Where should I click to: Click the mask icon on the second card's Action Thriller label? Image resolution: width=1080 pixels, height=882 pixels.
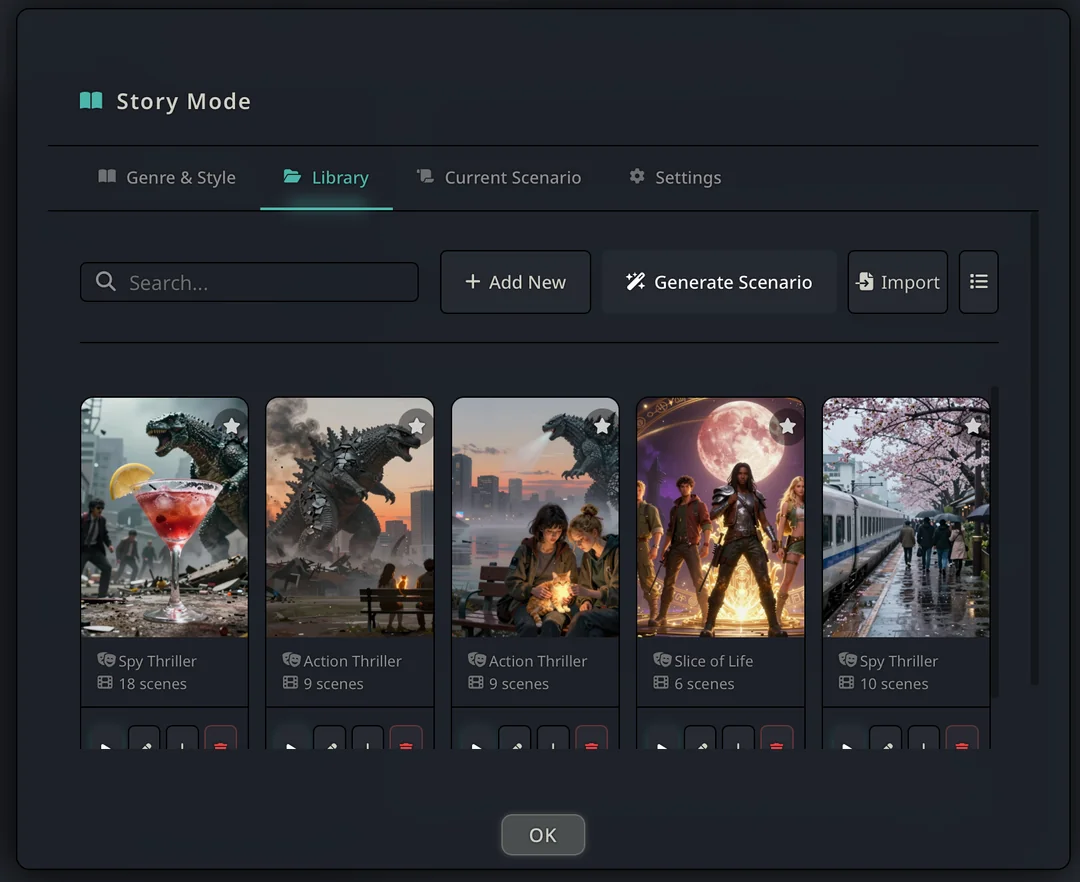click(291, 660)
